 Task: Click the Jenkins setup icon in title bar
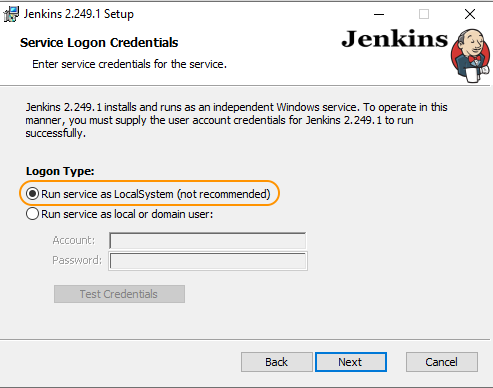pos(11,14)
